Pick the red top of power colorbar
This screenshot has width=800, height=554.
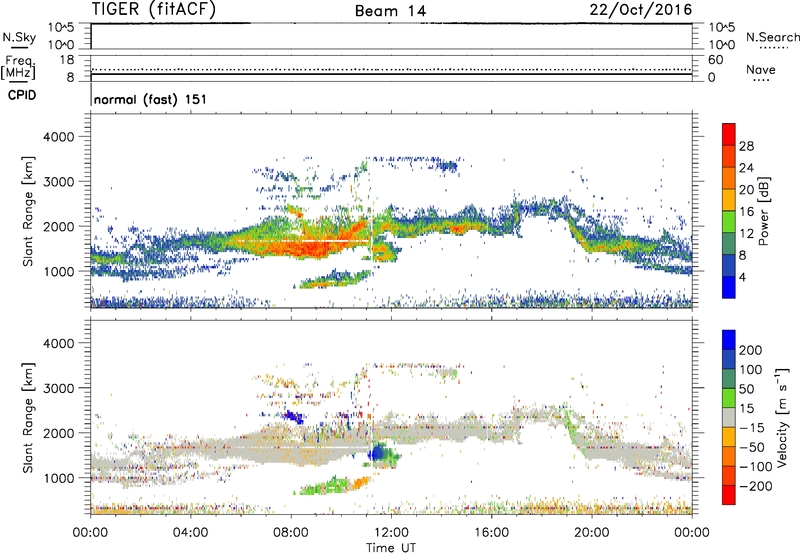pyautogui.click(x=729, y=134)
